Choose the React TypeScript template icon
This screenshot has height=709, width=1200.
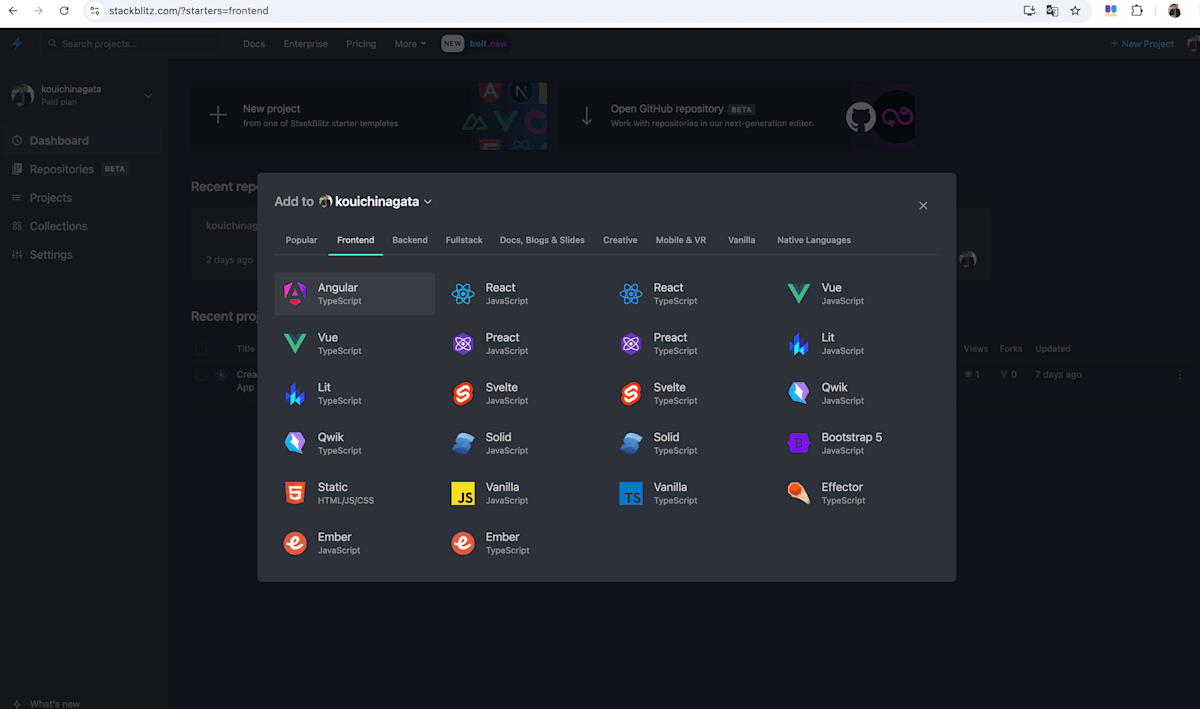pos(631,293)
